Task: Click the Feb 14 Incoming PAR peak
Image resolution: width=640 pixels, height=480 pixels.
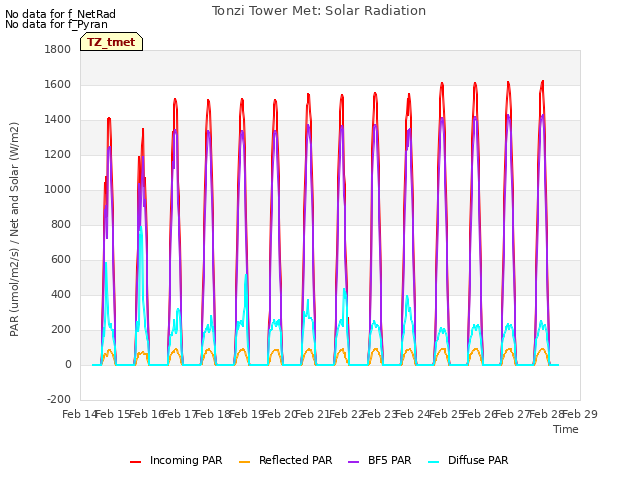Action: tap(109, 119)
